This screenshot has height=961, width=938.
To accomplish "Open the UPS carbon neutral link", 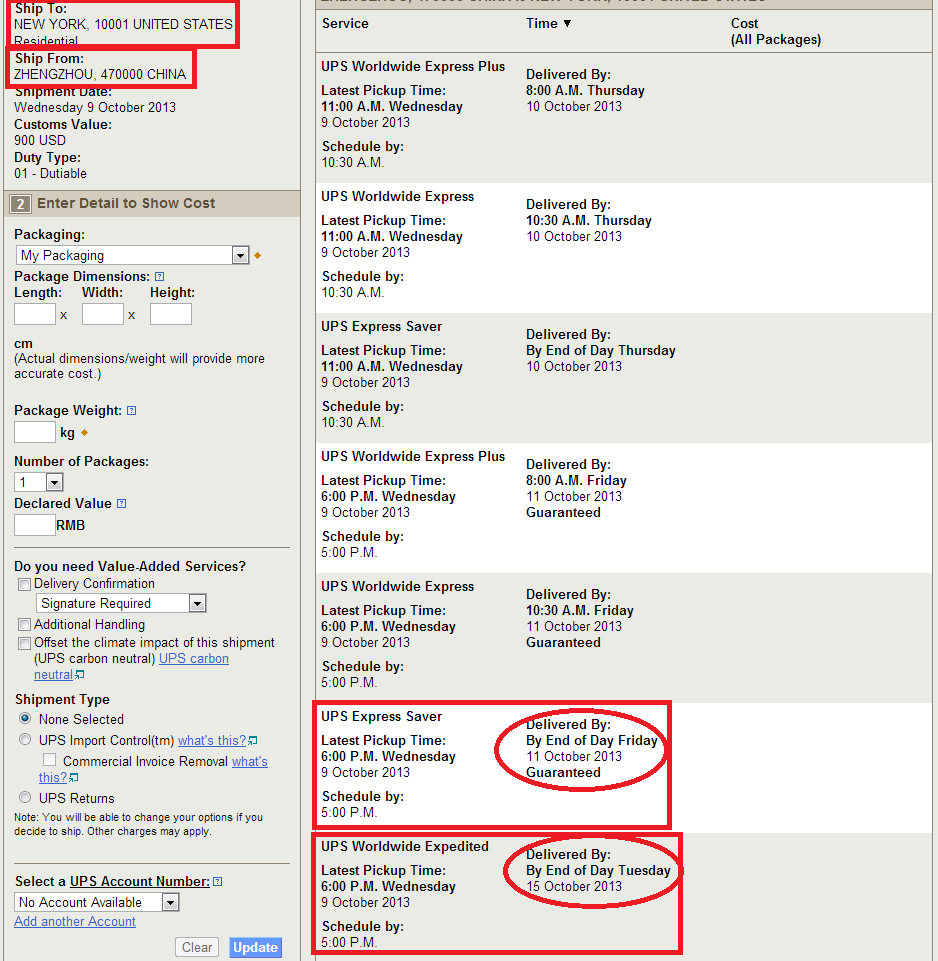I will [194, 658].
